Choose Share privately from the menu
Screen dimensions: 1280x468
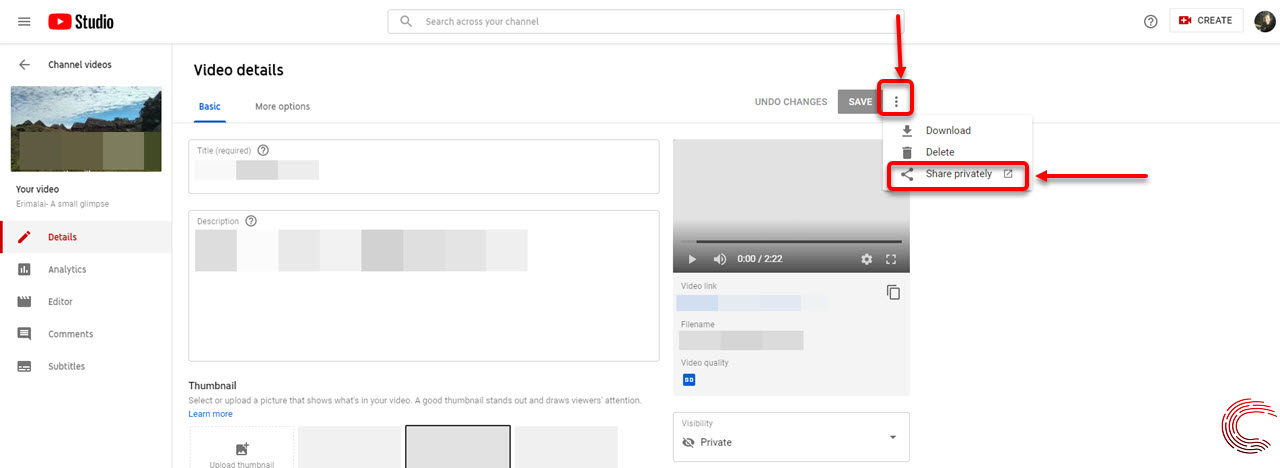(x=957, y=174)
